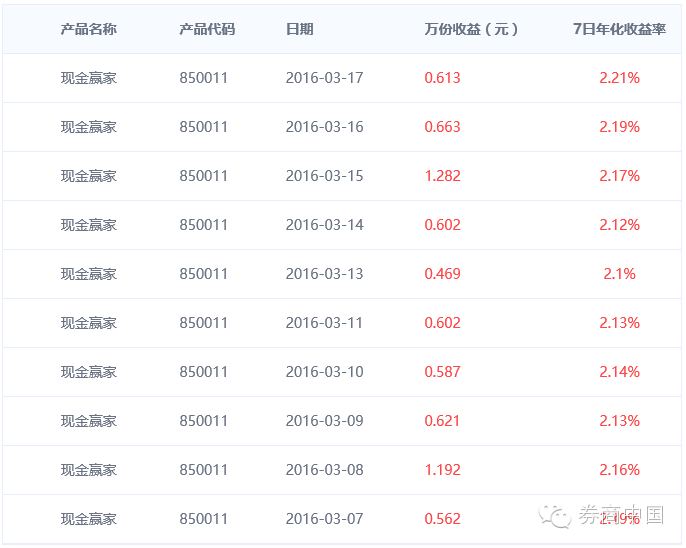Select the 2016-03-16 date cell

pos(324,127)
